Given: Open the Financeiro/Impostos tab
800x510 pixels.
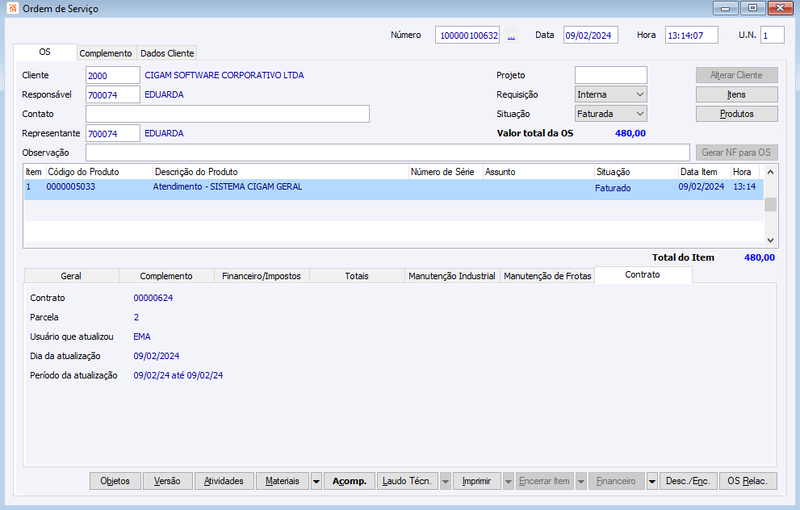Looking at the screenshot, I should pyautogui.click(x=261, y=276).
